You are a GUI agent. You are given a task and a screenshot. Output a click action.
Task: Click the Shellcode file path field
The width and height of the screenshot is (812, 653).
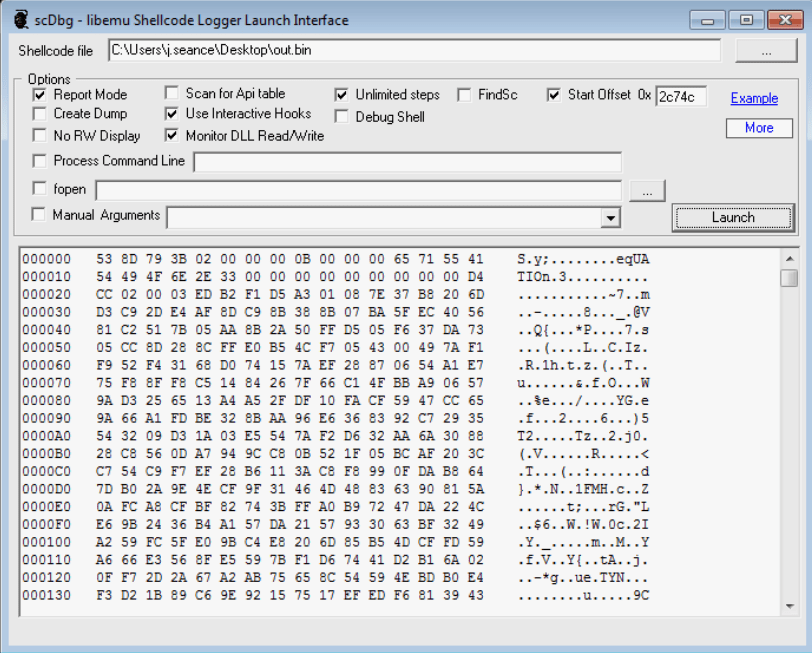pos(414,50)
